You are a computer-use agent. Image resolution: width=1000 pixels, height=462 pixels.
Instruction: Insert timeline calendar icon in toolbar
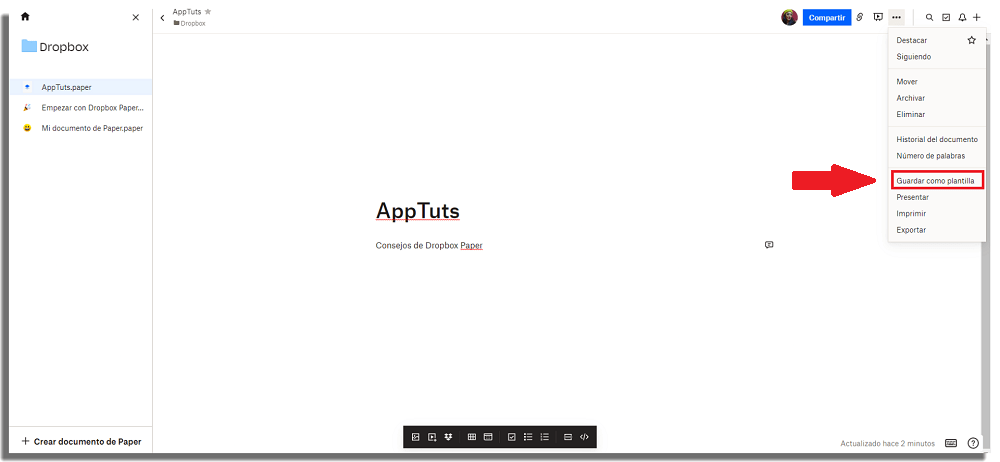click(x=489, y=437)
